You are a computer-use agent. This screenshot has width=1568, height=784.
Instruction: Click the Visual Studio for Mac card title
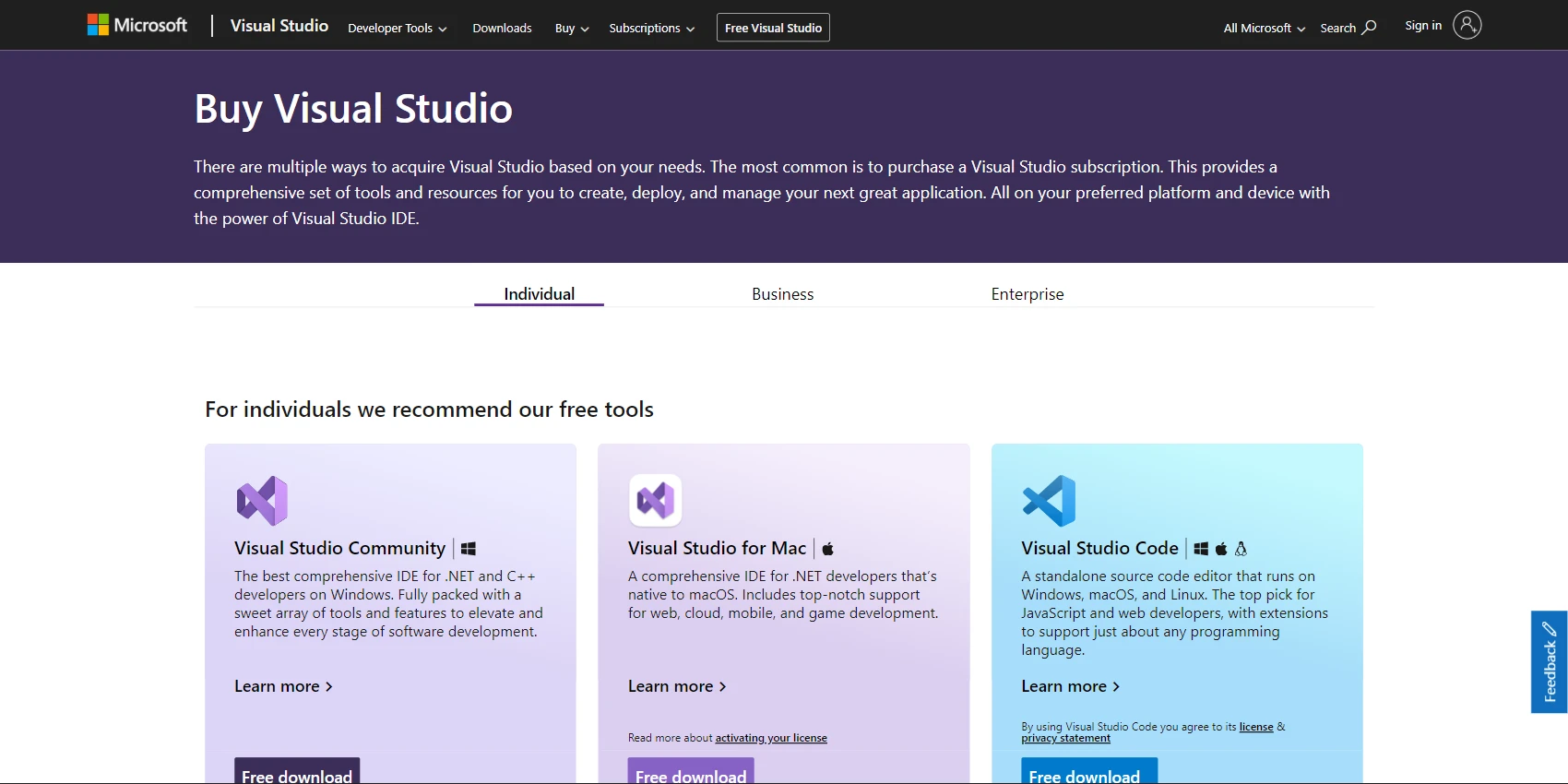[717, 548]
